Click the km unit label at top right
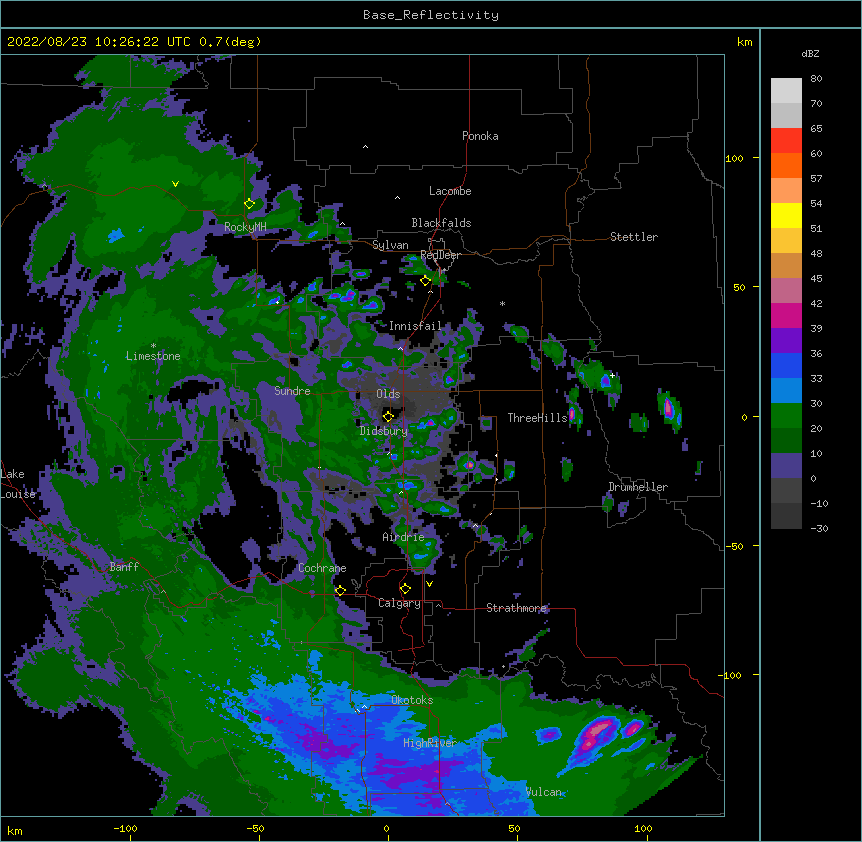Image resolution: width=862 pixels, height=842 pixels. click(x=744, y=42)
